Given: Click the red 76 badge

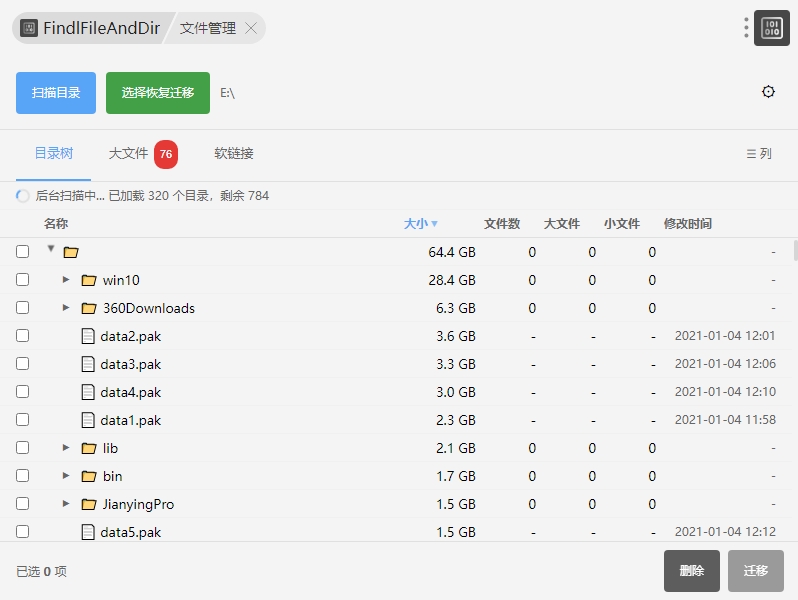Looking at the screenshot, I should pyautogui.click(x=166, y=154).
